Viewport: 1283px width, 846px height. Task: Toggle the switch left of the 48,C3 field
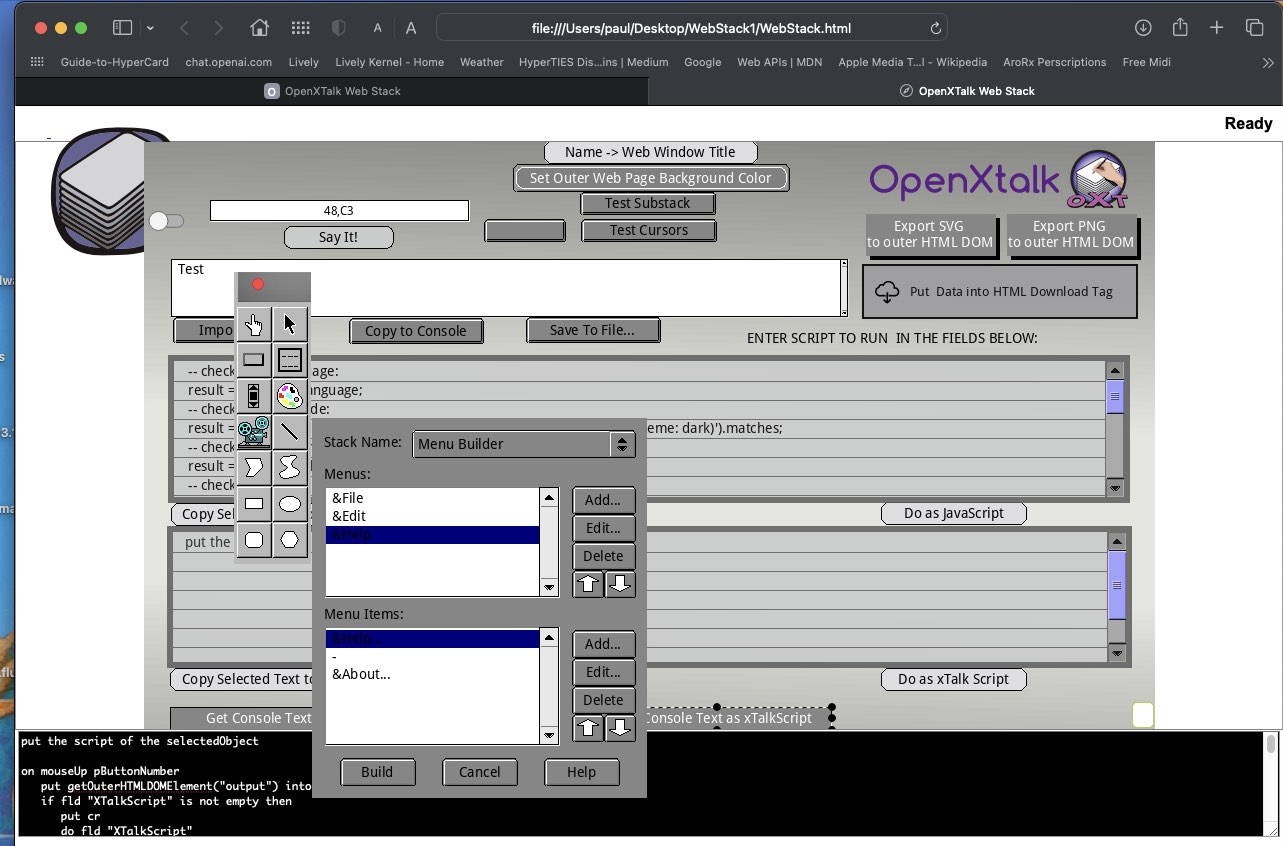pos(166,221)
